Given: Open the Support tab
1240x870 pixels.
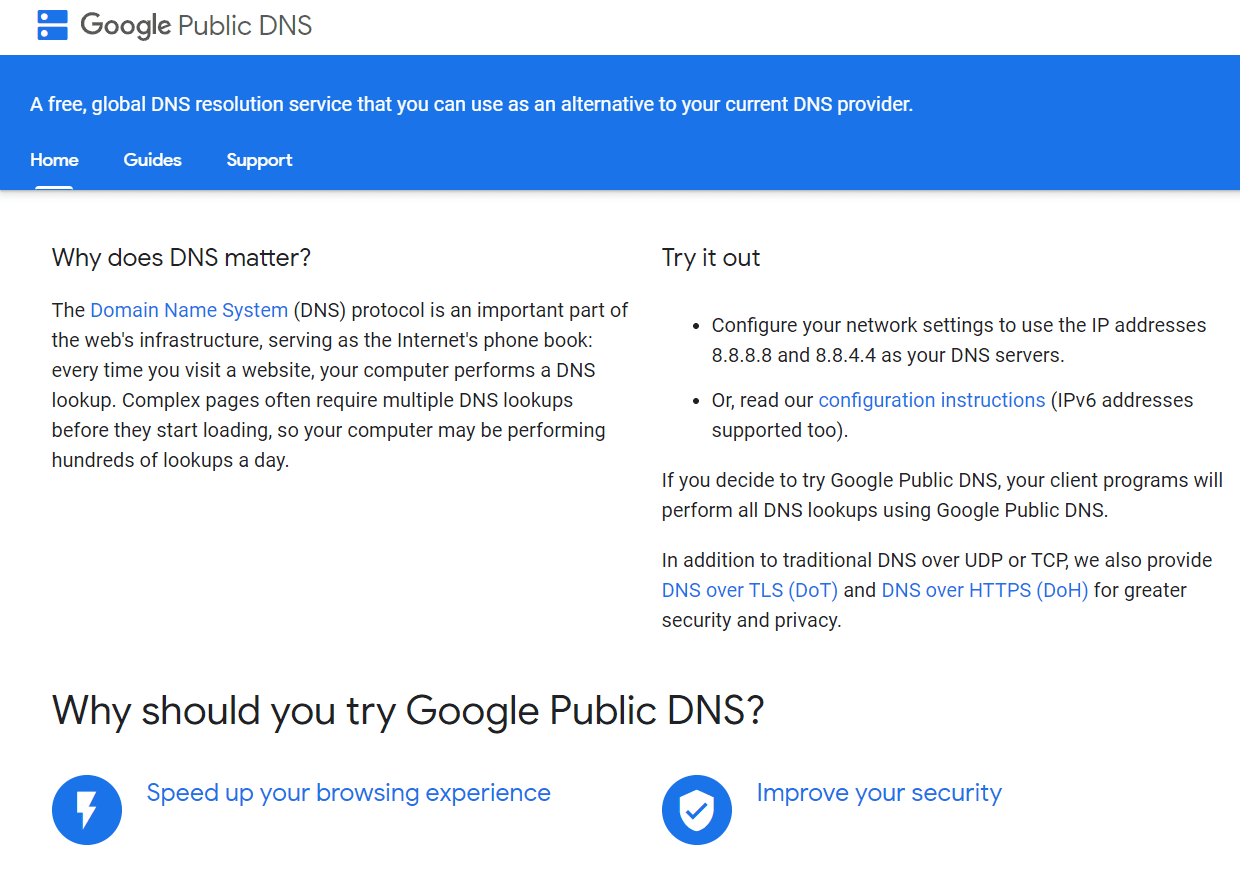Looking at the screenshot, I should tap(259, 160).
